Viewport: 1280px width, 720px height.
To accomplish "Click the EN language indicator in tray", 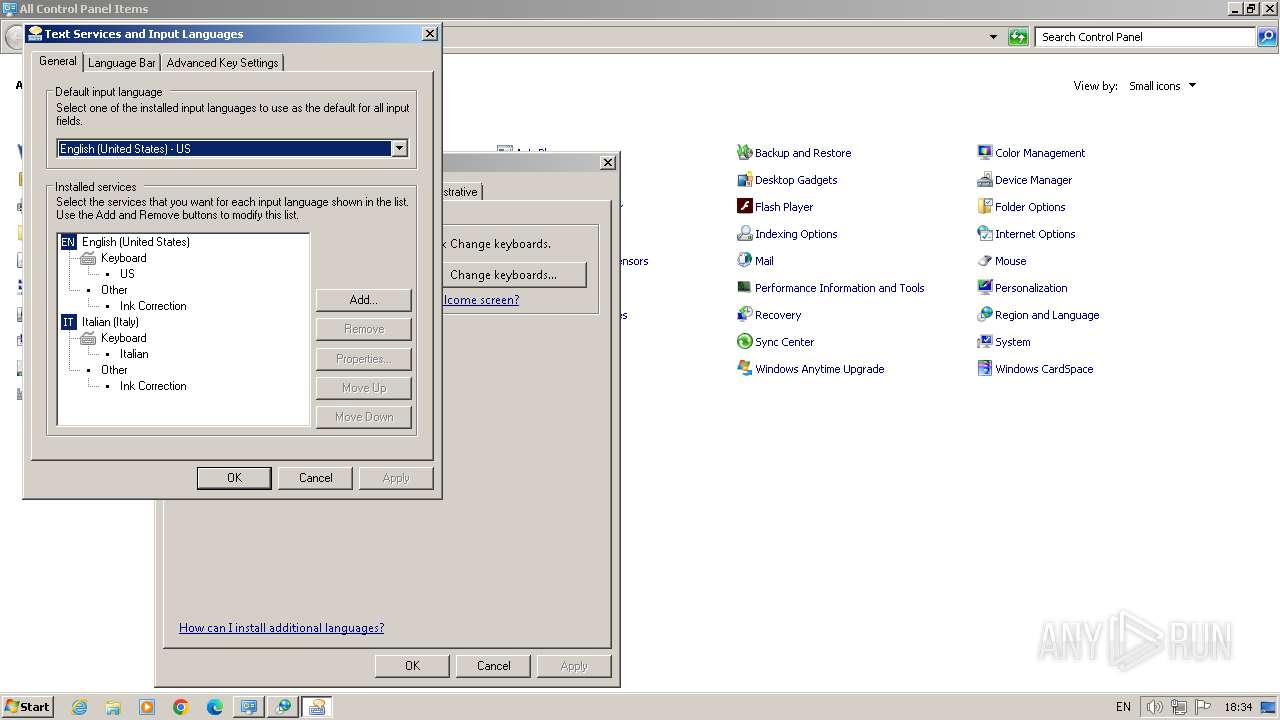I will click(1123, 707).
